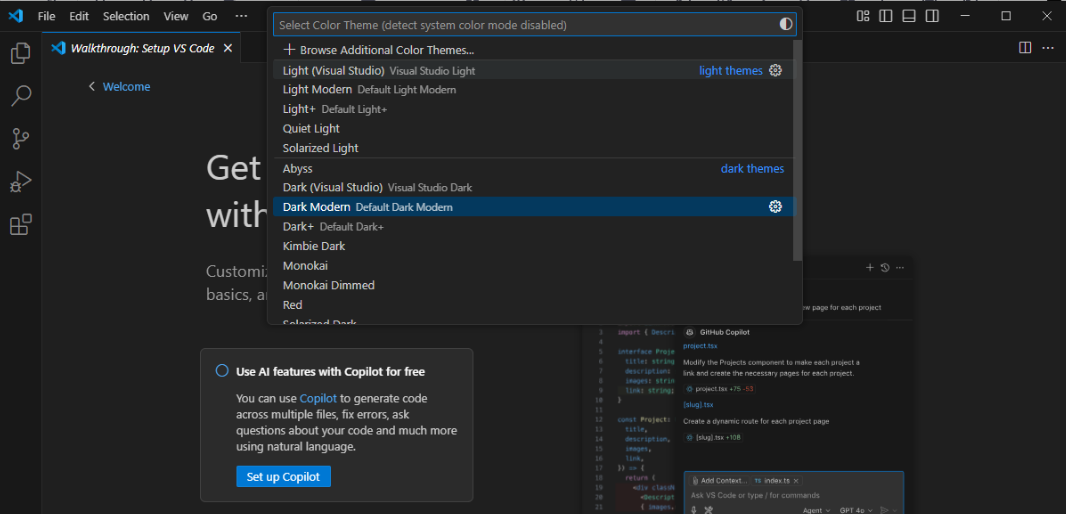Select the Red theme
This screenshot has height=514, width=1066.
point(533,305)
